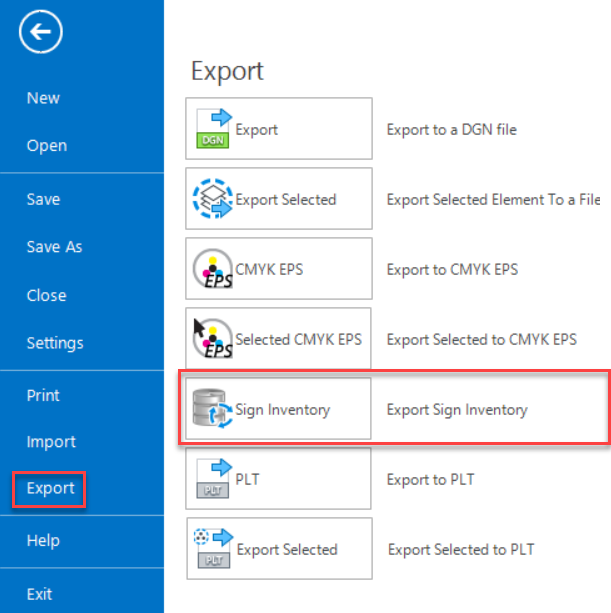611x613 pixels.
Task: Click the Sign Inventory database icon
Action: click(x=213, y=409)
